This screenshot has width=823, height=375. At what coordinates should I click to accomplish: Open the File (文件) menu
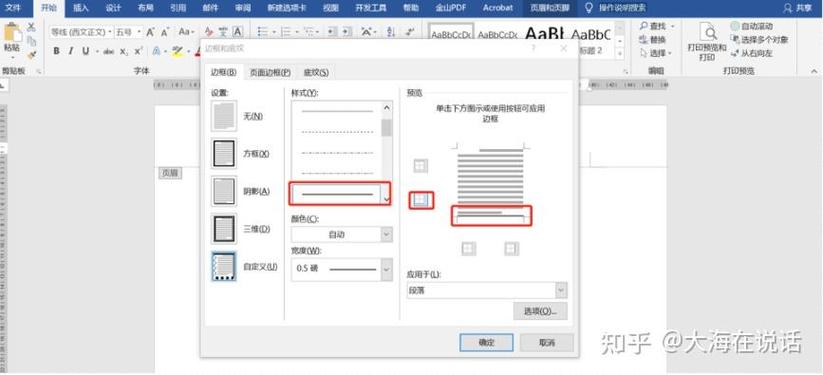pos(13,8)
